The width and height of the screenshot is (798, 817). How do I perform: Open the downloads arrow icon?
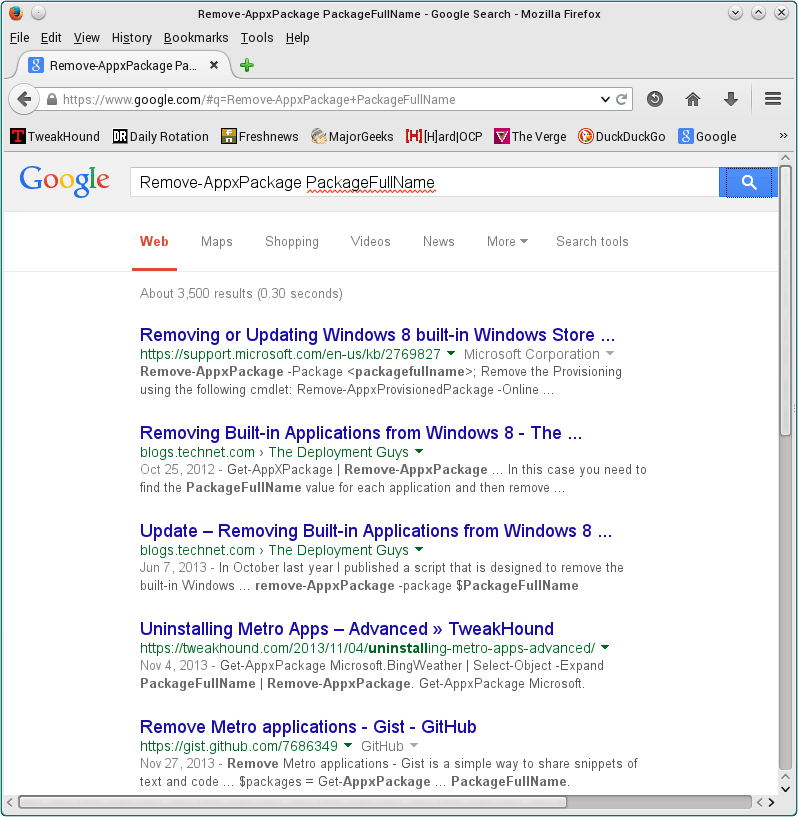click(731, 99)
